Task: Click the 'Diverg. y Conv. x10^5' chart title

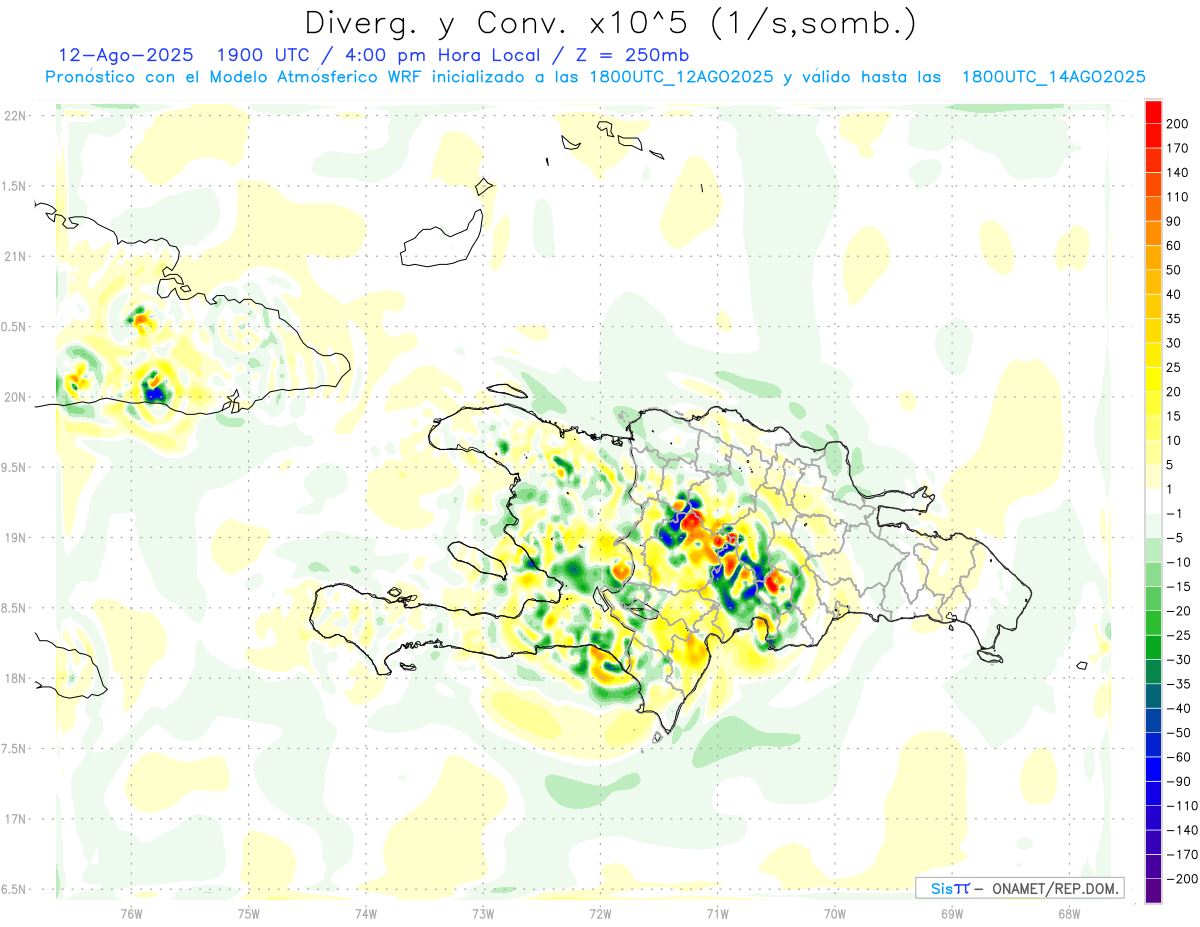Action: pyautogui.click(x=609, y=22)
